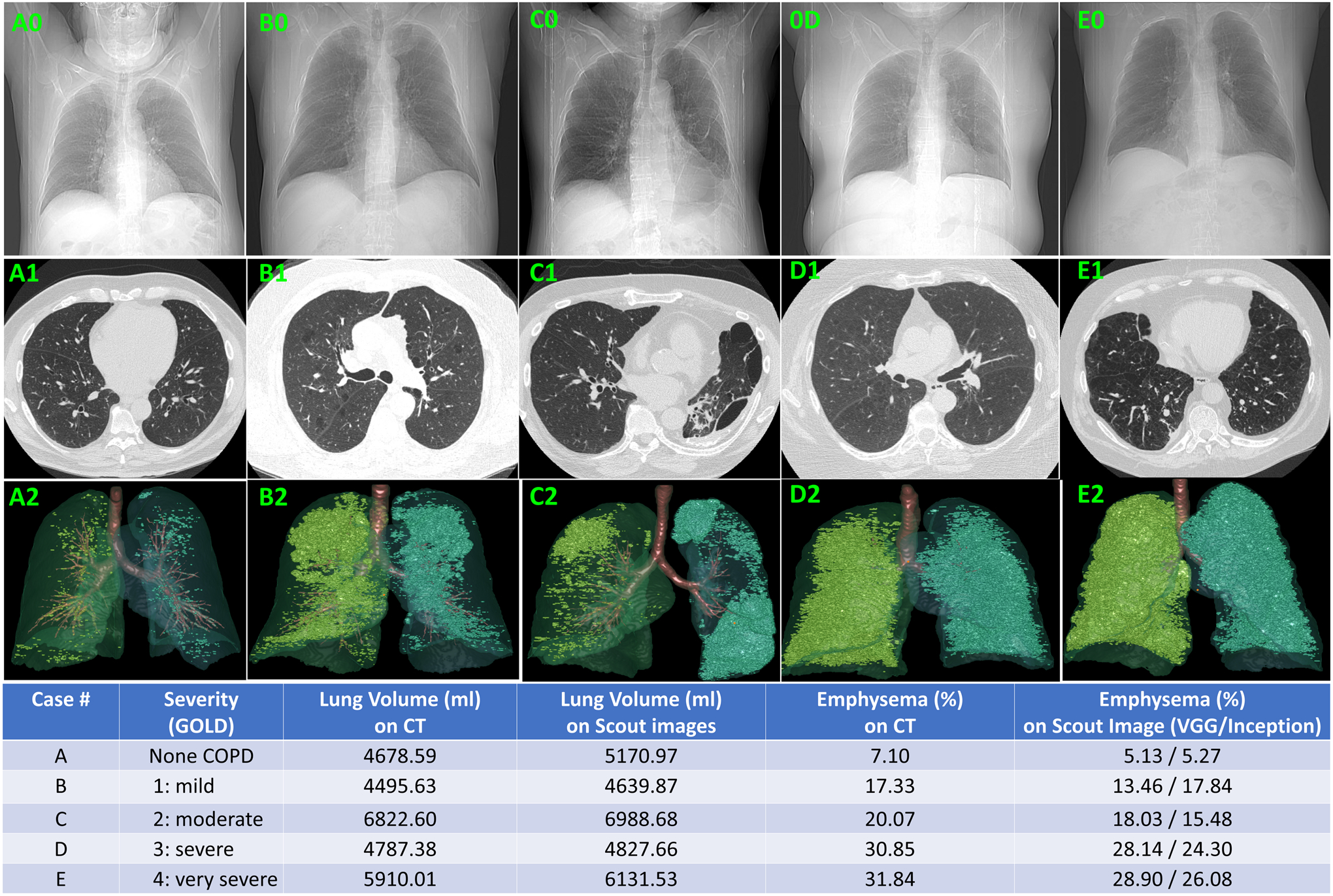Open the B1 axial CT slice

pyautogui.click(x=382, y=369)
